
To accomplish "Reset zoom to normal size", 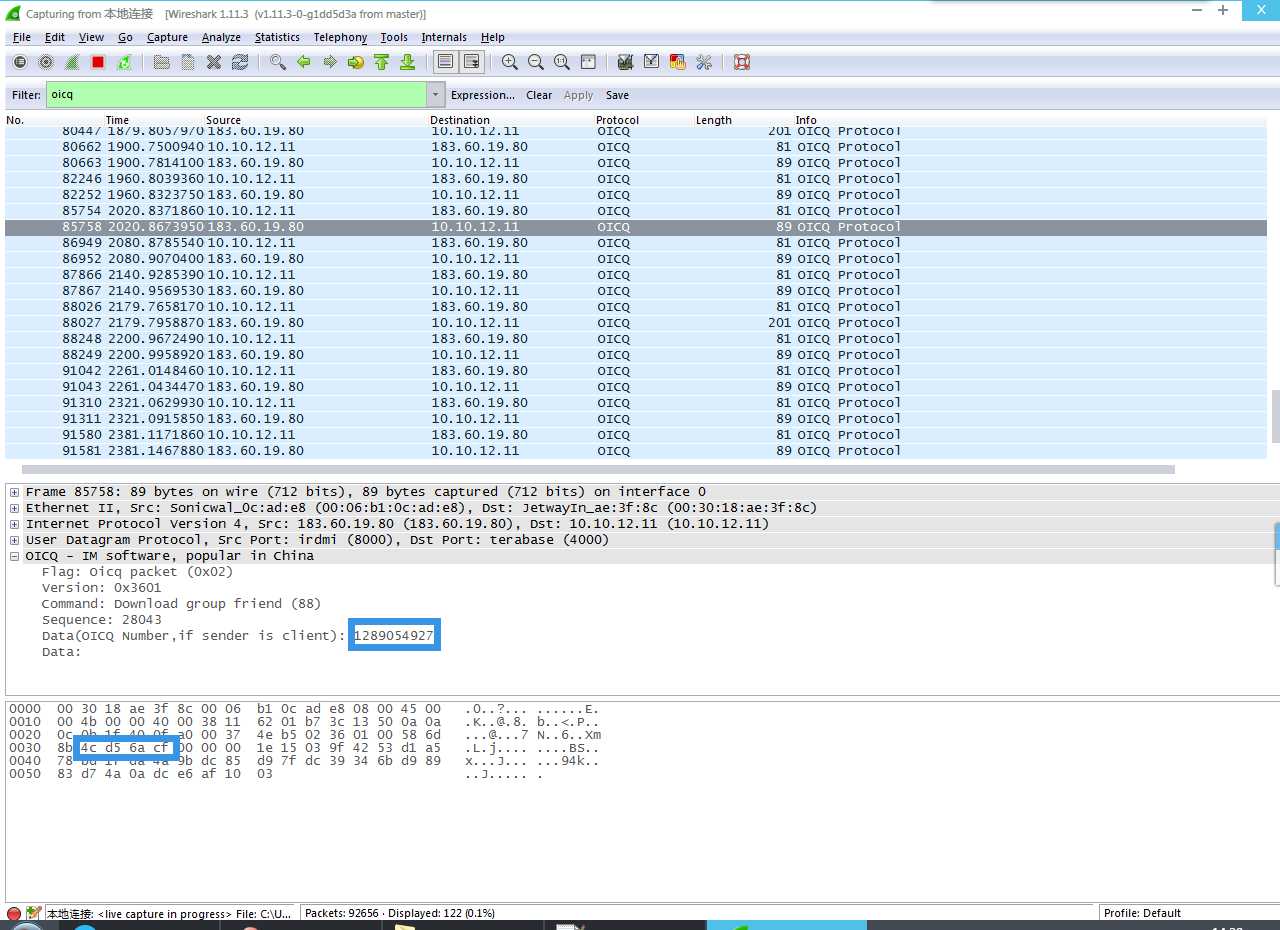I will pos(562,62).
